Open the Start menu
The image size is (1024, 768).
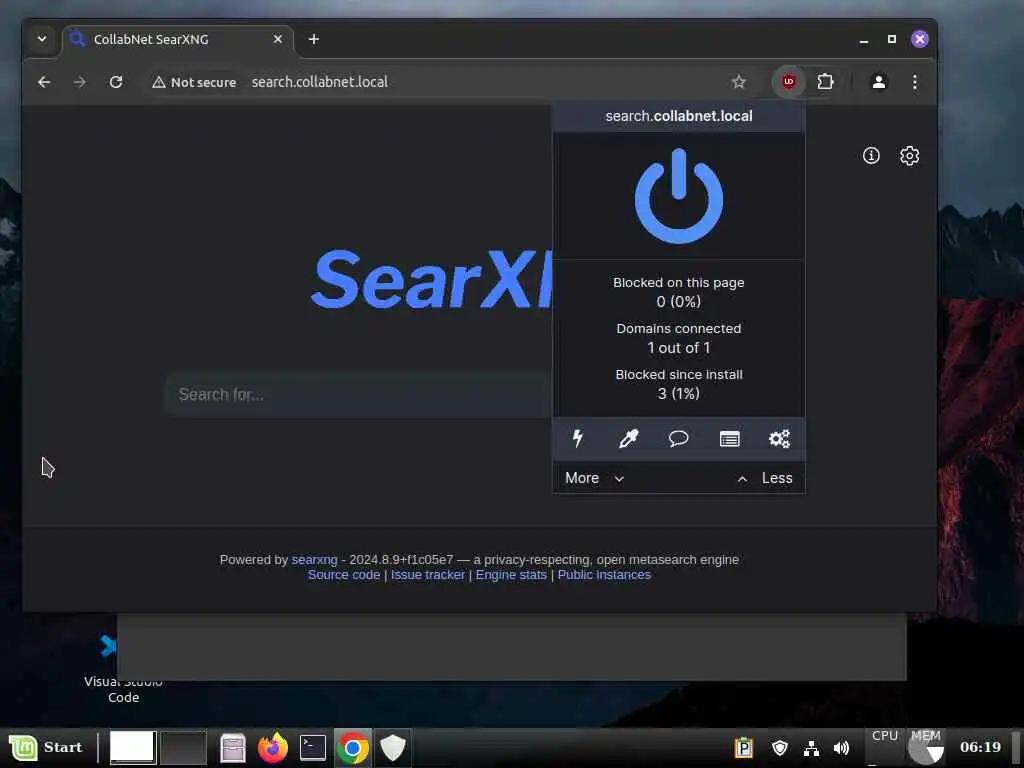click(46, 747)
